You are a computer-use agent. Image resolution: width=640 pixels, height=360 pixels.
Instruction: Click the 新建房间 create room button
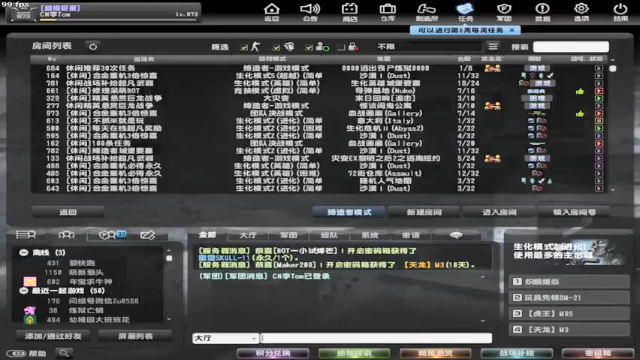click(424, 212)
